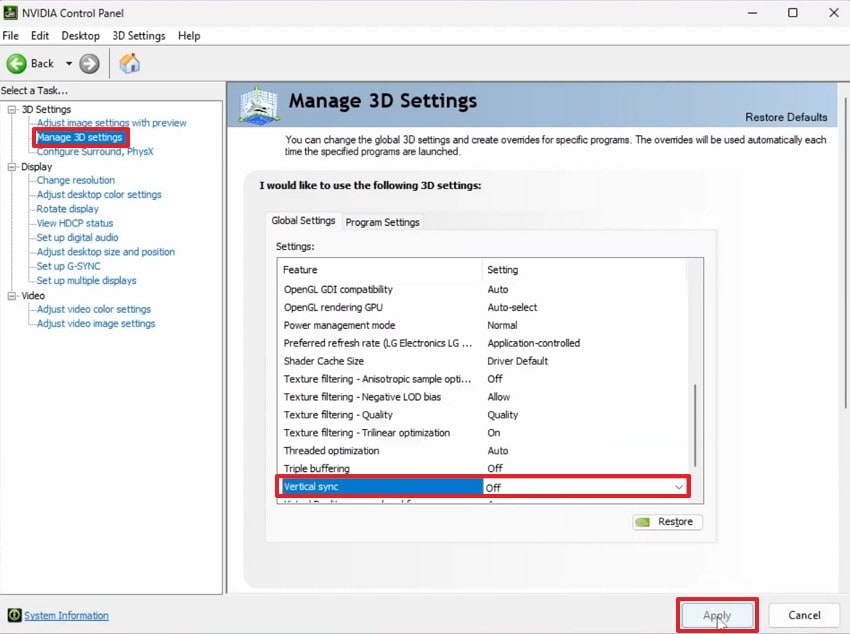Open Adjust video color settings
This screenshot has height=634, width=850.
(x=93, y=309)
